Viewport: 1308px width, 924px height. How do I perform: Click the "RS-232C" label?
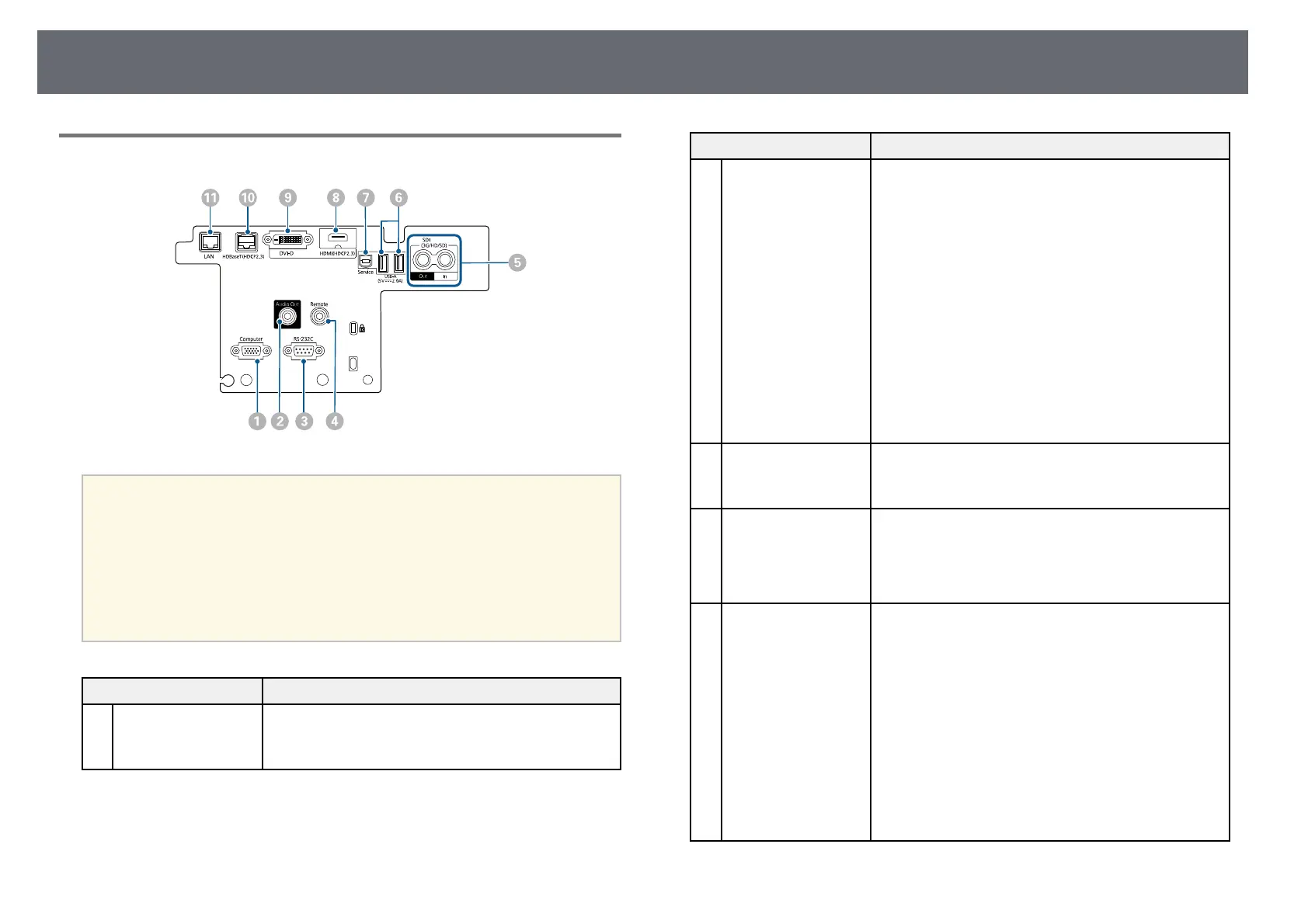click(303, 339)
